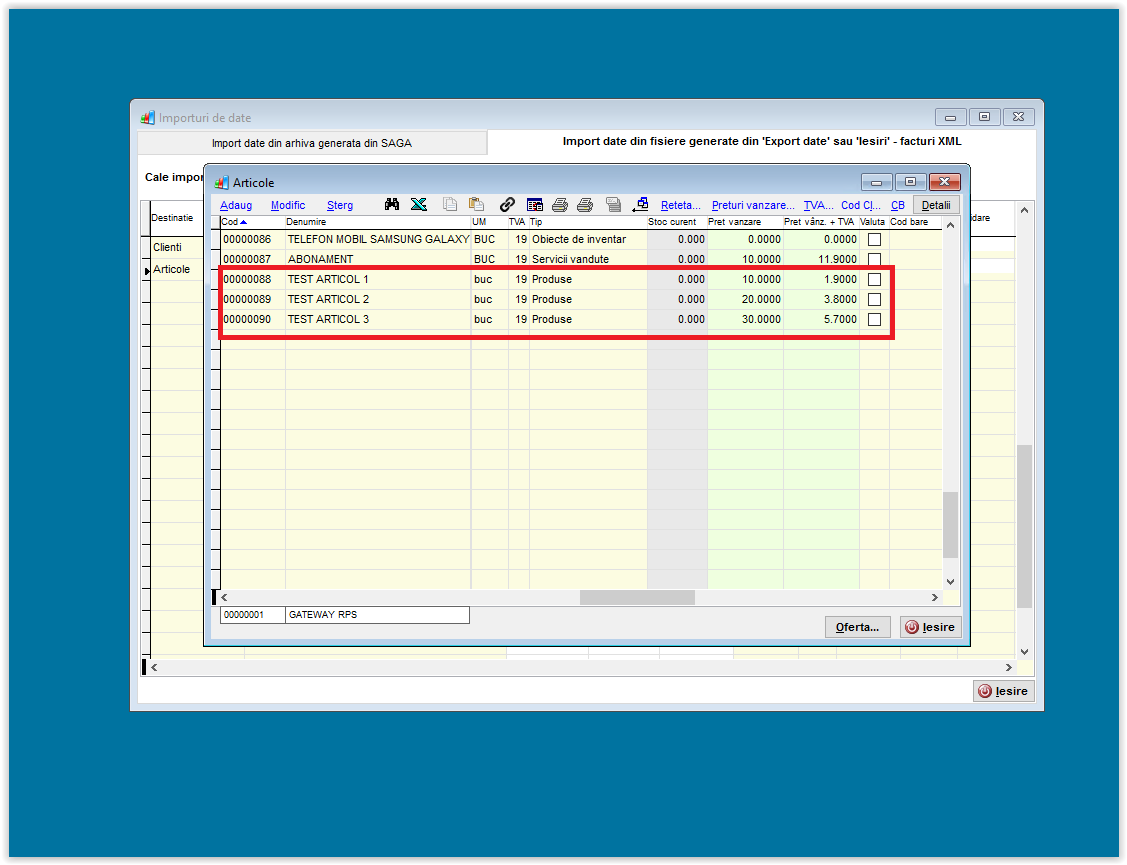Click Iesire button in Importuri de date window
This screenshot has height=865, width=1127.
pyautogui.click(x=1003, y=691)
